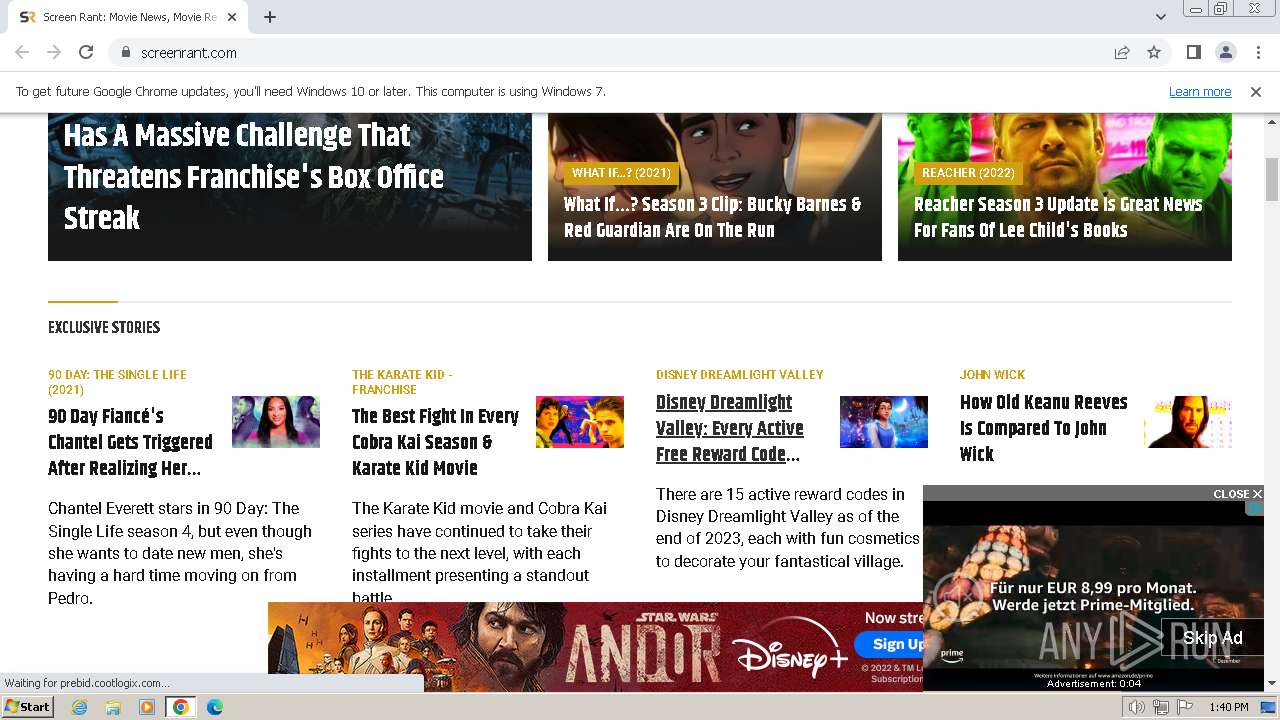Click the EXCLUSIVE STORIES section heading
This screenshot has height=720, width=1280.
104,328
